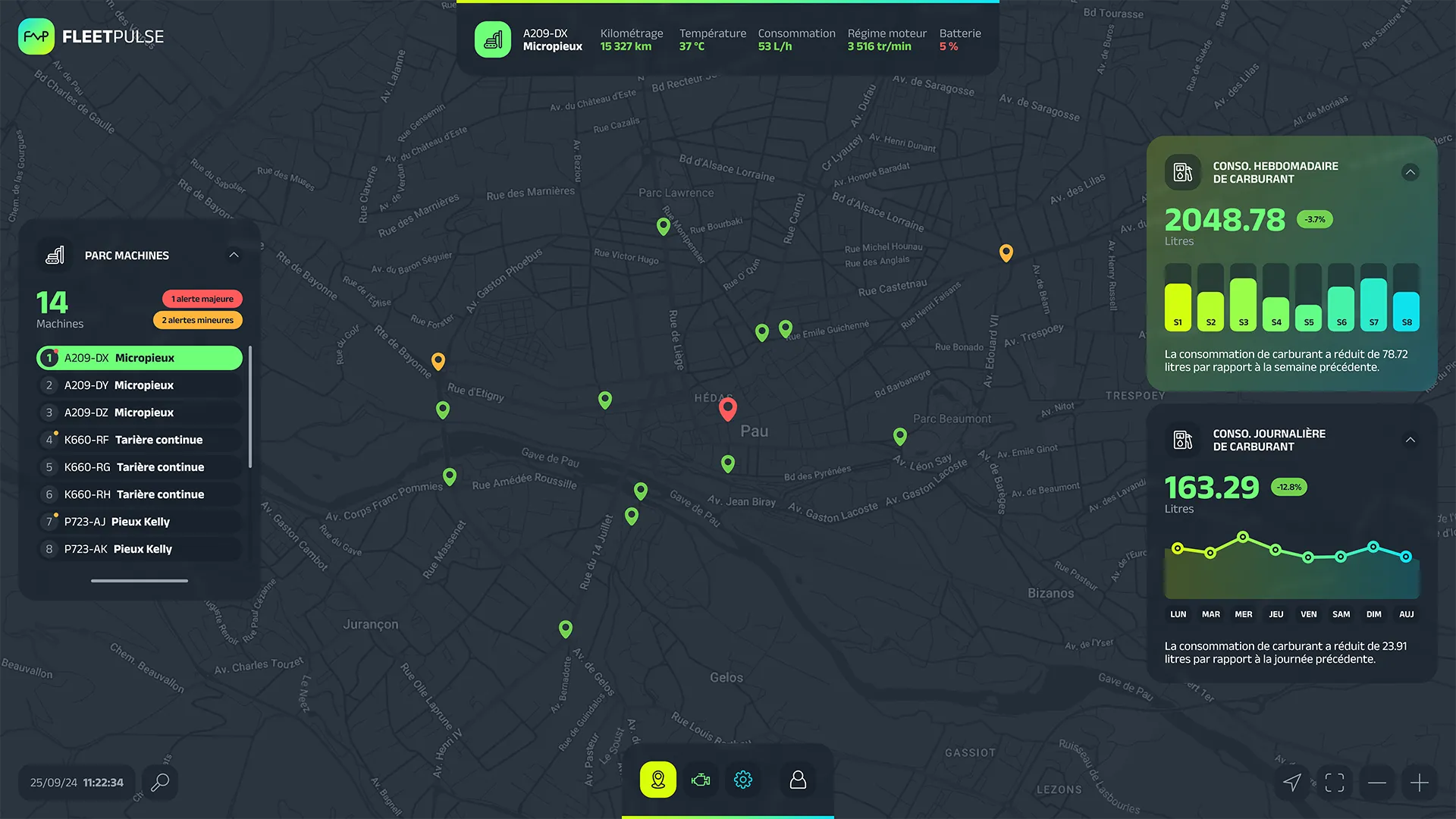Zoom in with the plus button
Screen dimensions: 1456x819
point(1420,783)
